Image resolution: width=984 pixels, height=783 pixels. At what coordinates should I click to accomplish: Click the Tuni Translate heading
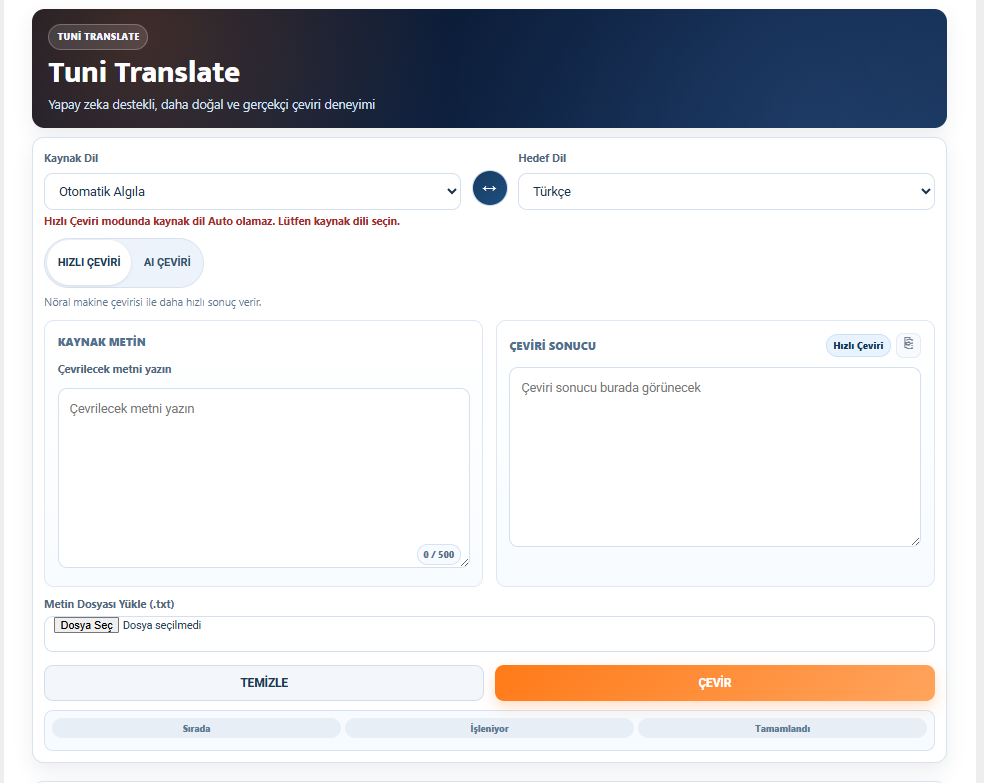tap(144, 72)
